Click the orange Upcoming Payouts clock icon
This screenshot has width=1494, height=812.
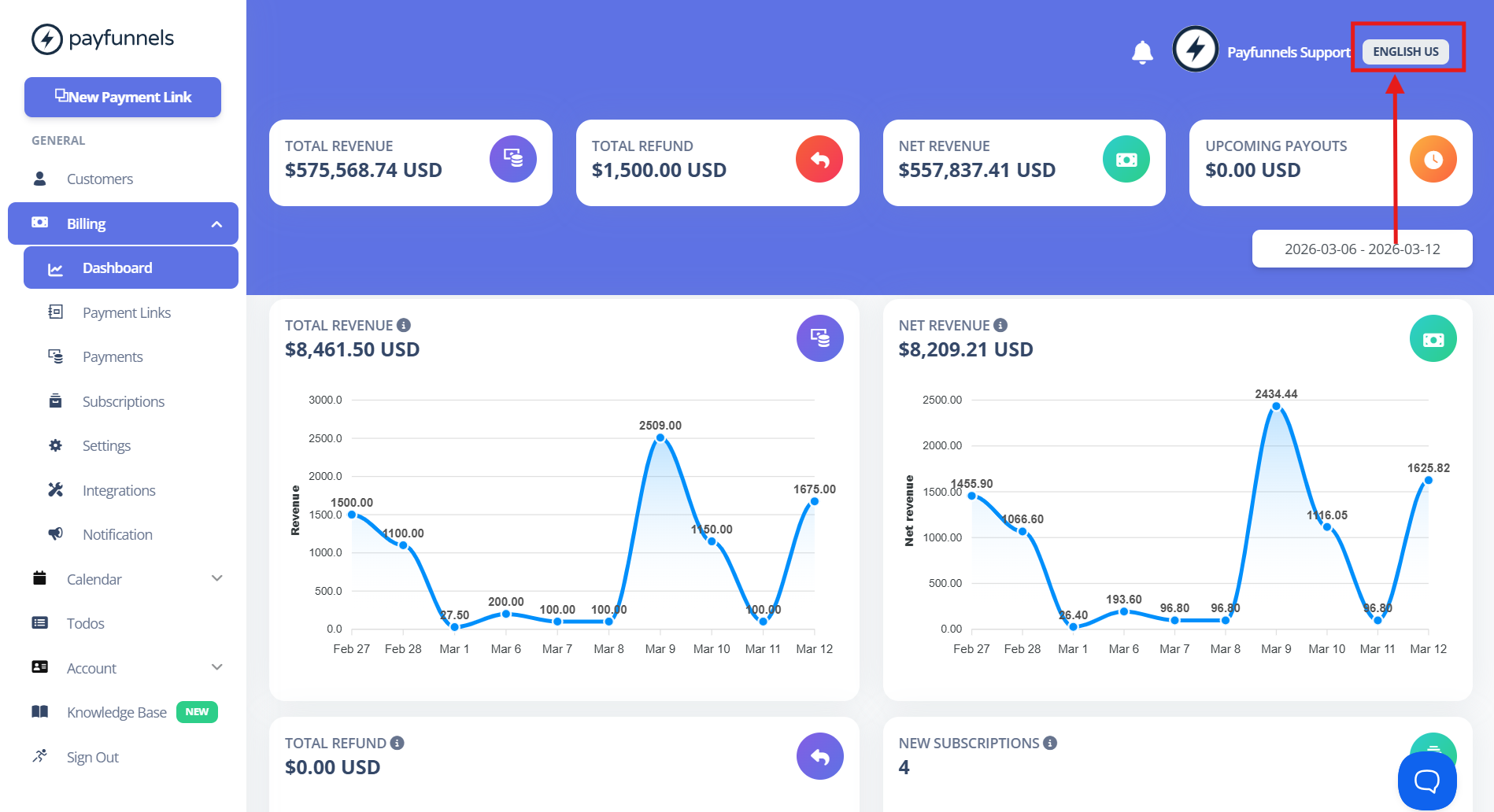[1433, 159]
